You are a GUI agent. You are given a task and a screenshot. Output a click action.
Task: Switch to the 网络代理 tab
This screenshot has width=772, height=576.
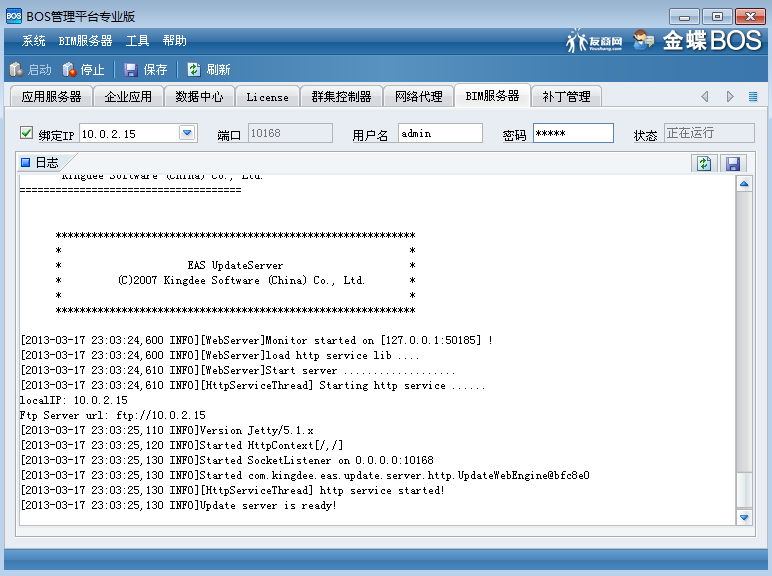(418, 96)
